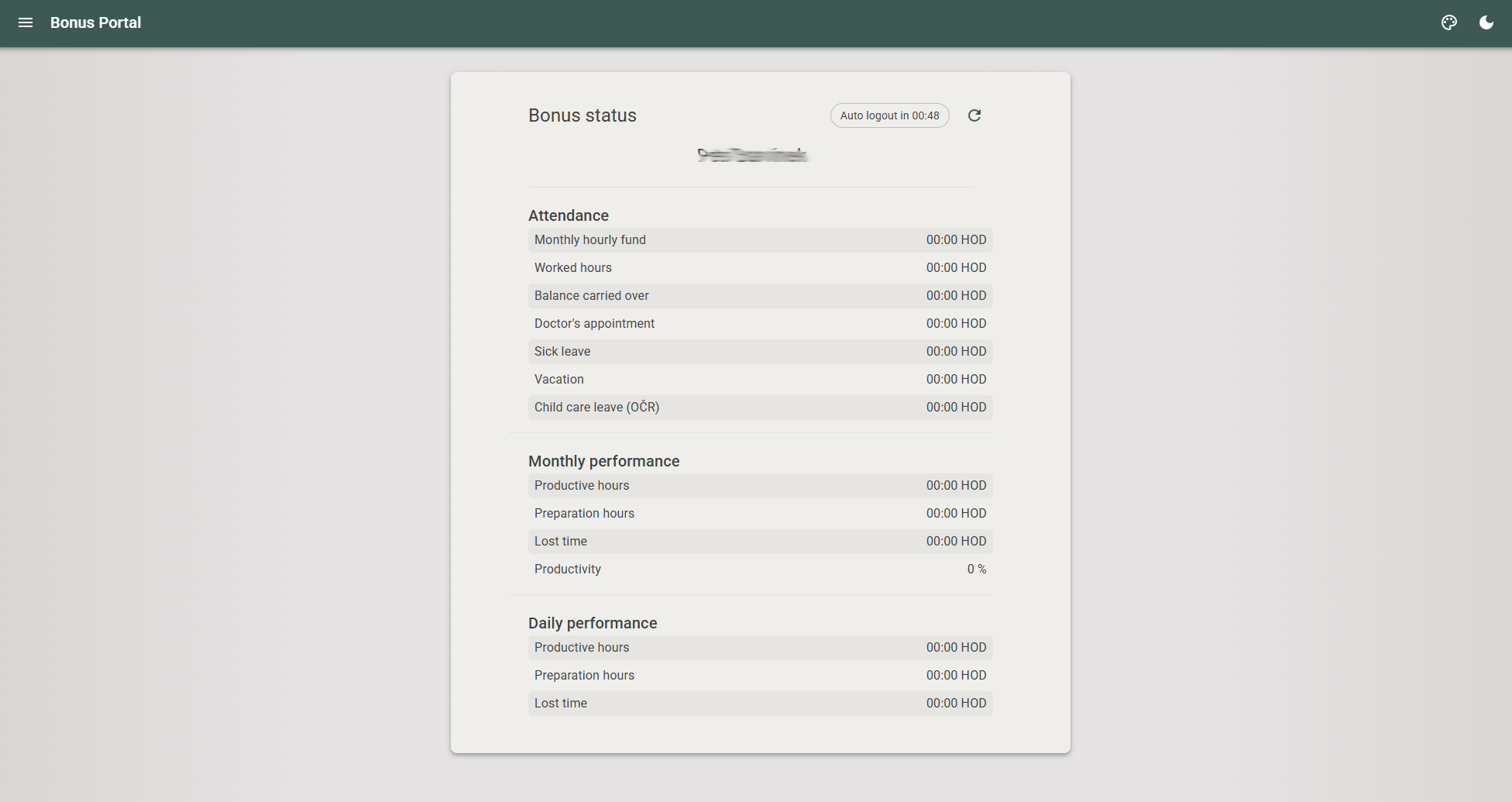Click the Daily performance heading
The height and width of the screenshot is (802, 1512).
pyautogui.click(x=593, y=623)
